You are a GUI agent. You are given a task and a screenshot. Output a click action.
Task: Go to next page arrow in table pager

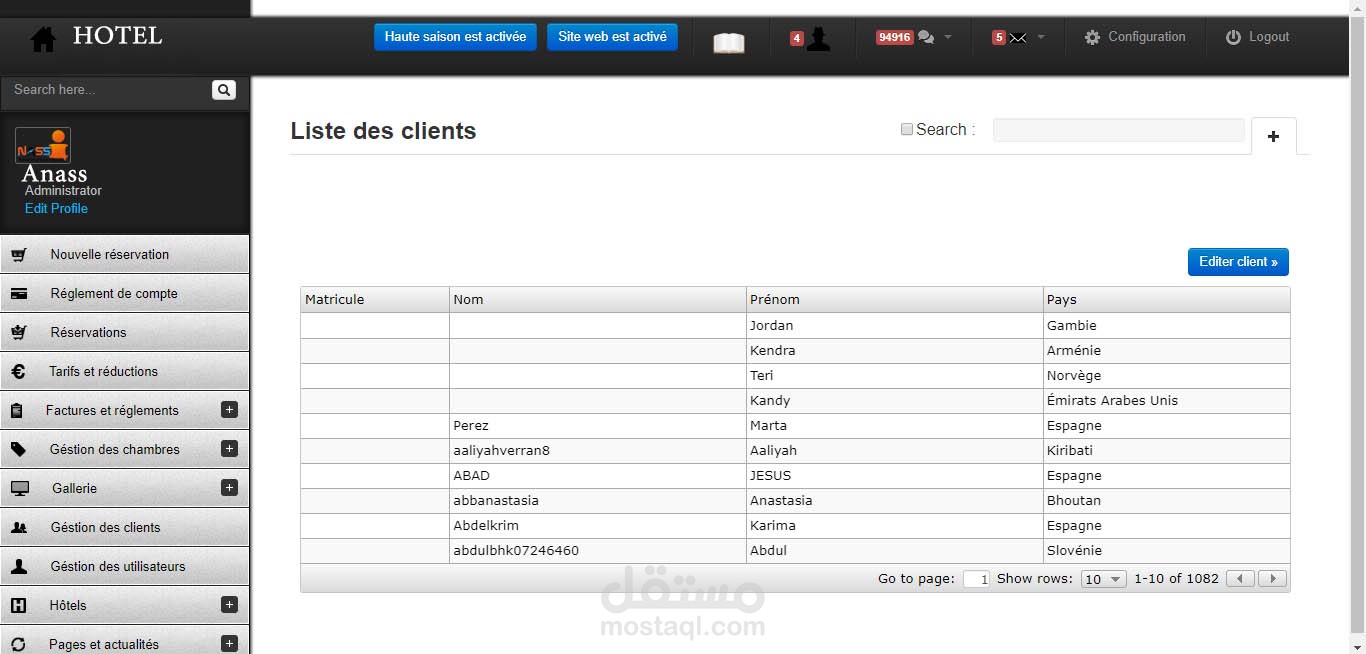(x=1272, y=579)
